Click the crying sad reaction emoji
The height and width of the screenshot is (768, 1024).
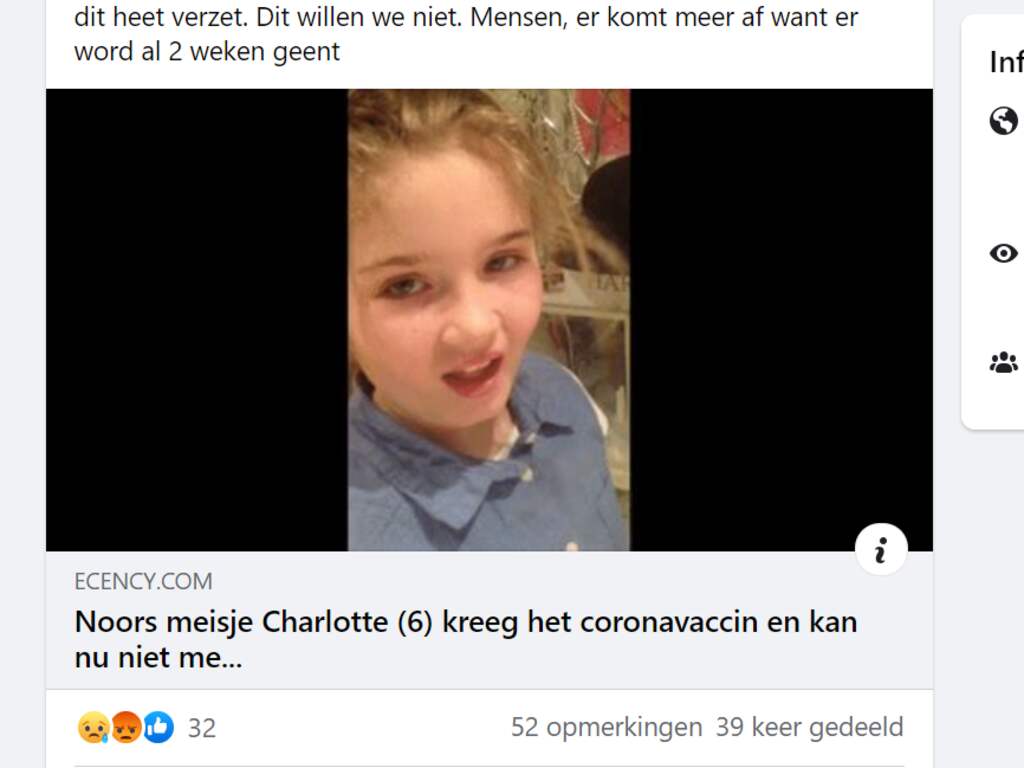(93, 727)
